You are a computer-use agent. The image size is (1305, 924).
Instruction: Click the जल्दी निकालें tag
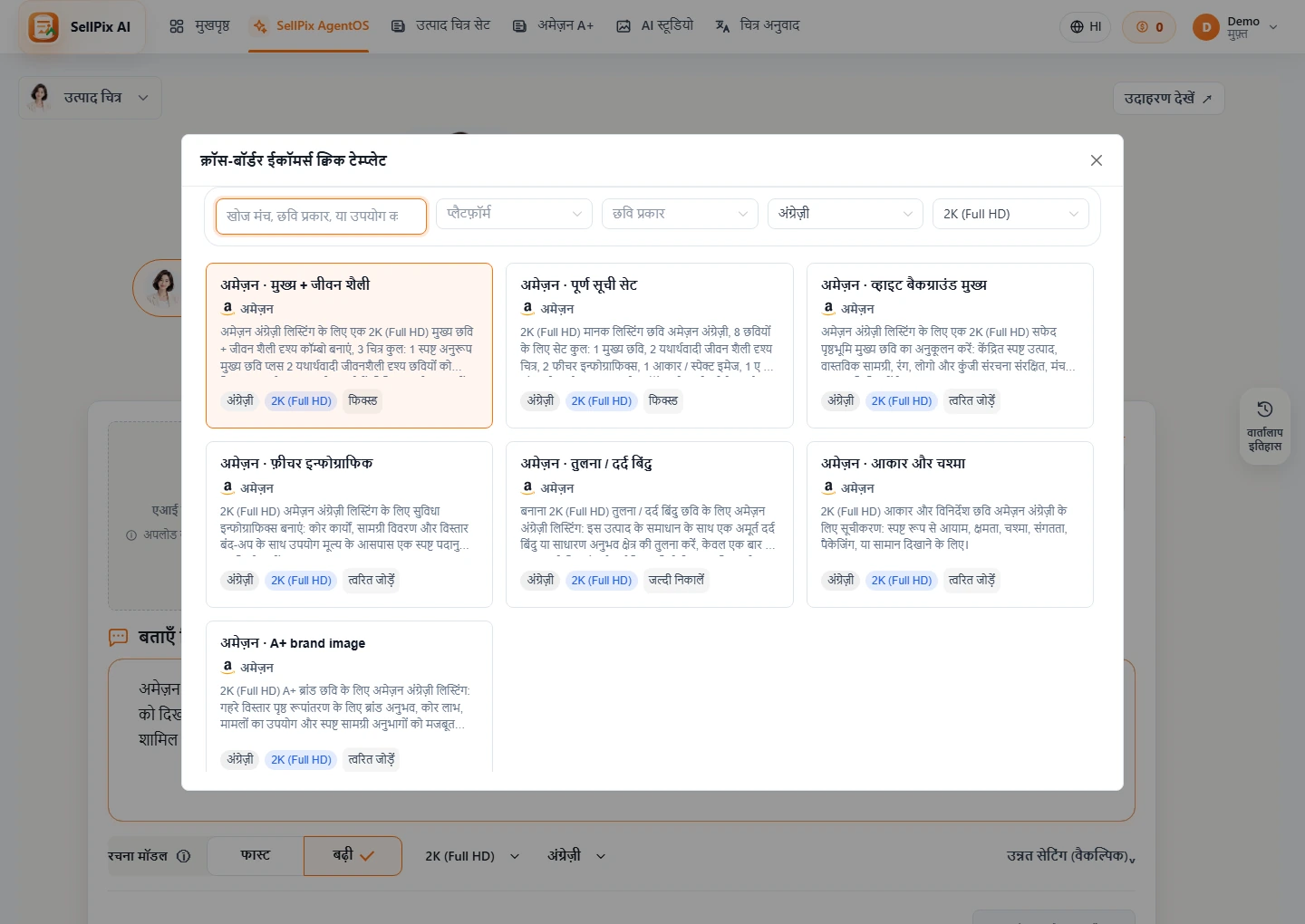[676, 580]
